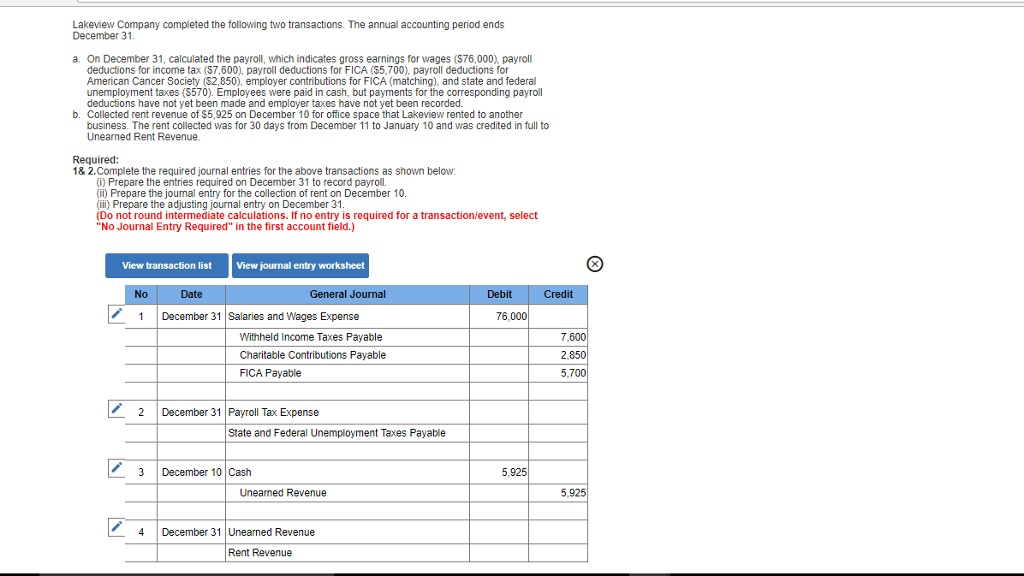The width and height of the screenshot is (1024, 576).
Task: Click the Cash account cell in entry 3
Action: point(347,472)
